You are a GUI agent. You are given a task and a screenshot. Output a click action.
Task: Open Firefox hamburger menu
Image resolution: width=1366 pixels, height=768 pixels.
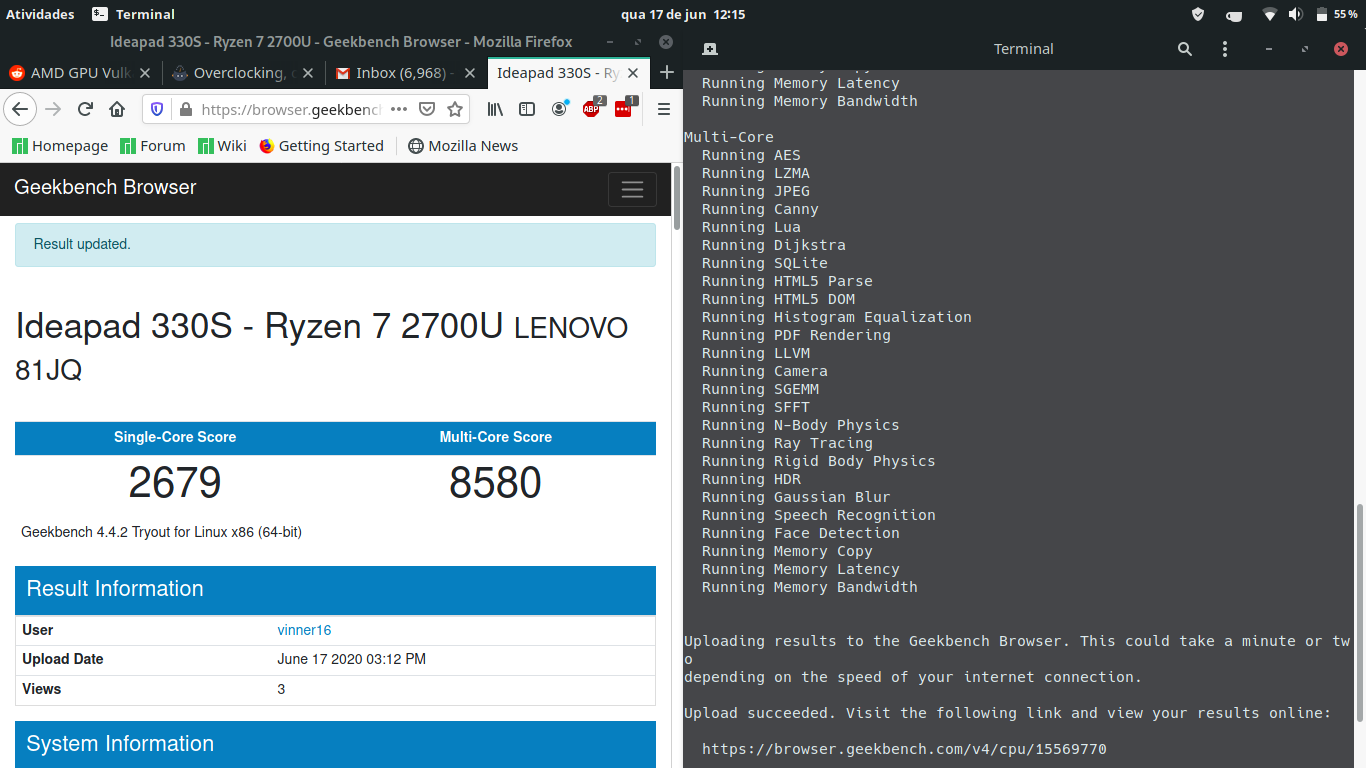[x=663, y=109]
